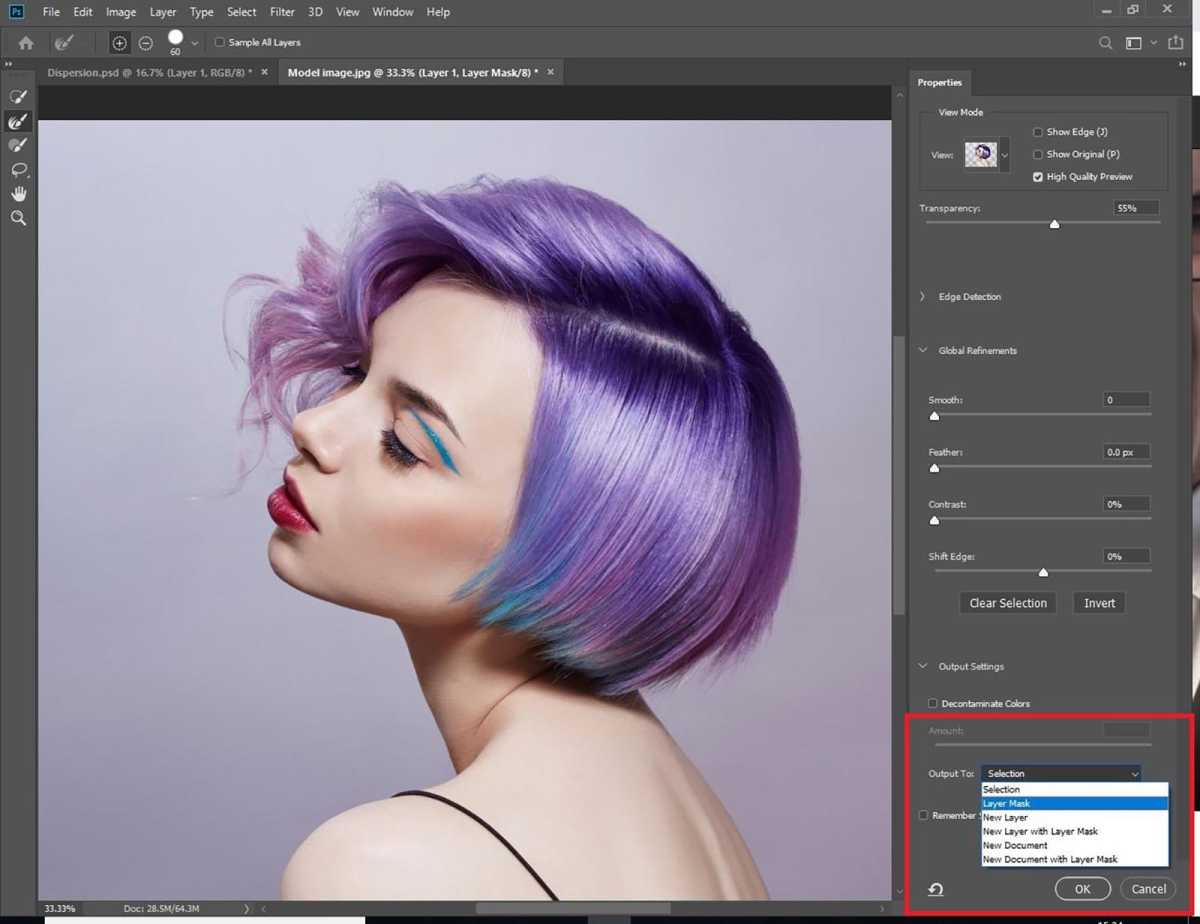Image resolution: width=1200 pixels, height=924 pixels.
Task: Enable Show Edge (J) option
Action: click(1038, 131)
